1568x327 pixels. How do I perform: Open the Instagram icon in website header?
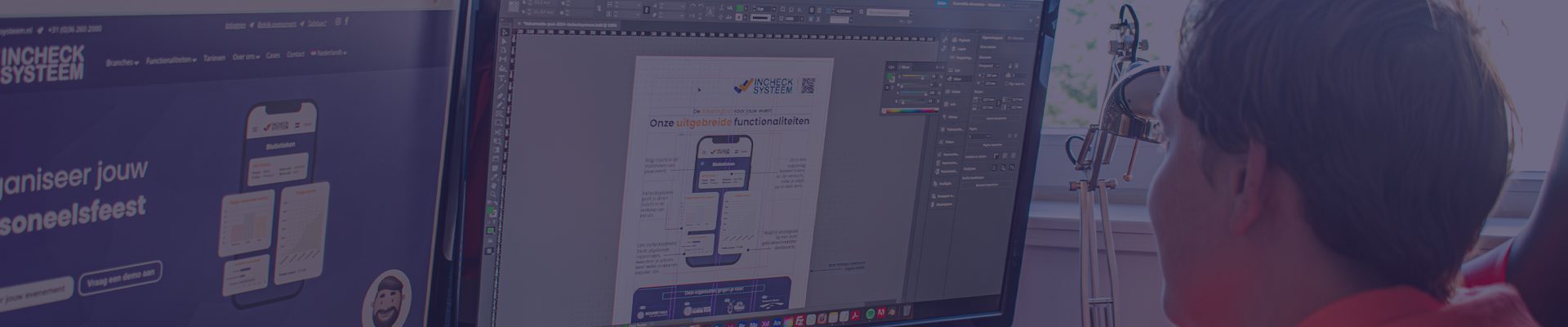(338, 22)
